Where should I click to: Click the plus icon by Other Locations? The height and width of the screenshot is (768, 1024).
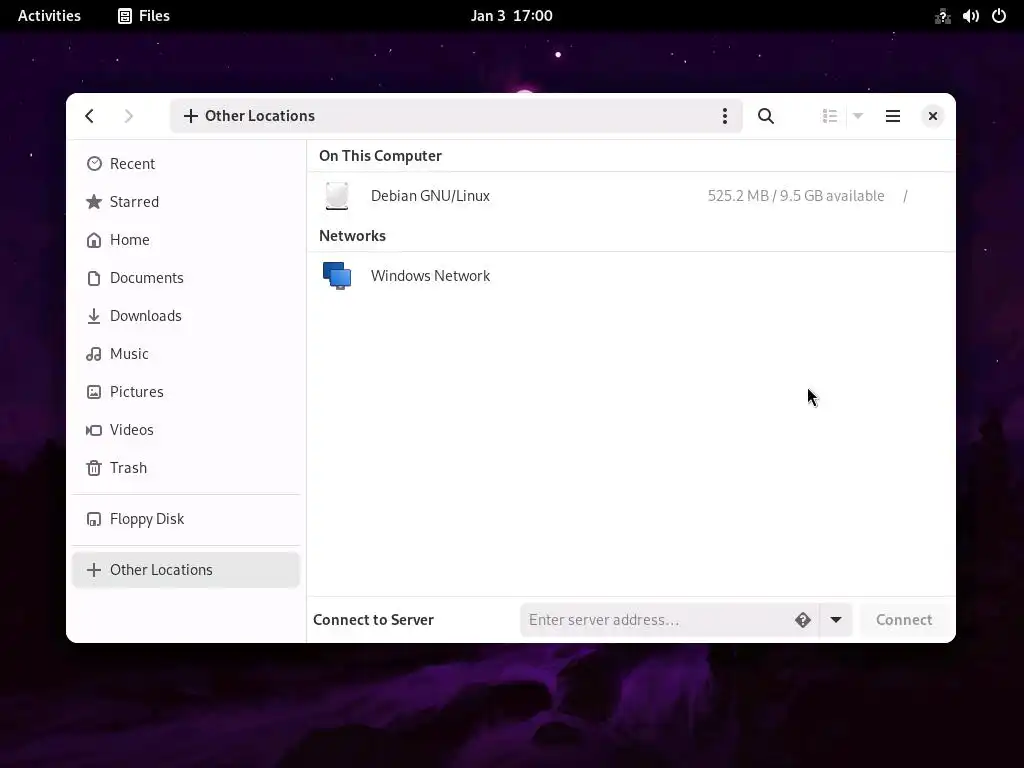pyautogui.click(x=94, y=569)
